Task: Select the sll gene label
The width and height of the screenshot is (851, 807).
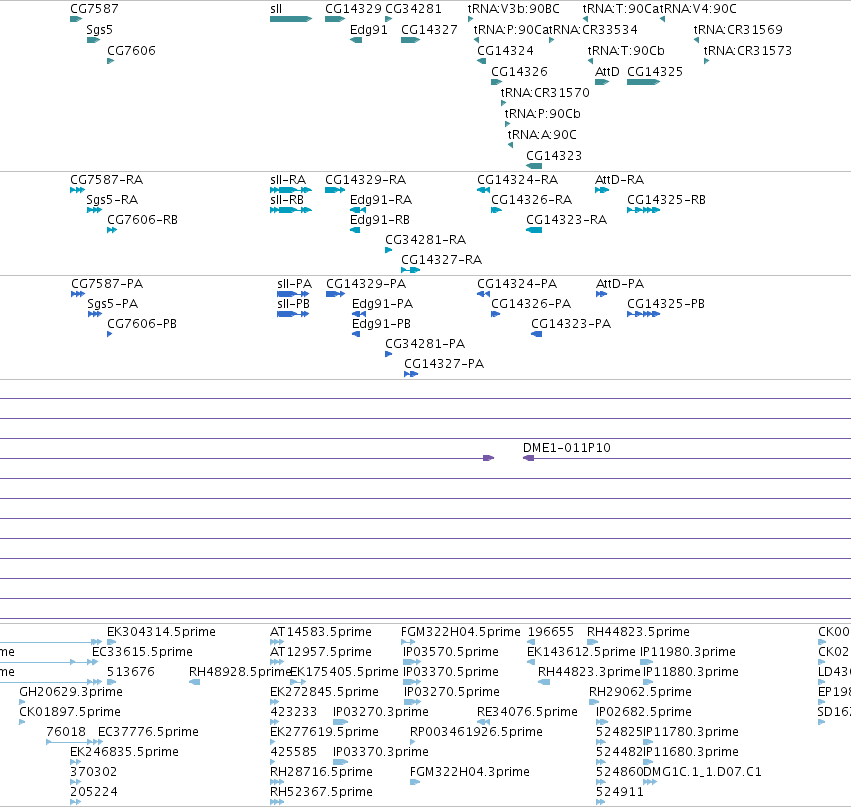Action: (x=276, y=9)
